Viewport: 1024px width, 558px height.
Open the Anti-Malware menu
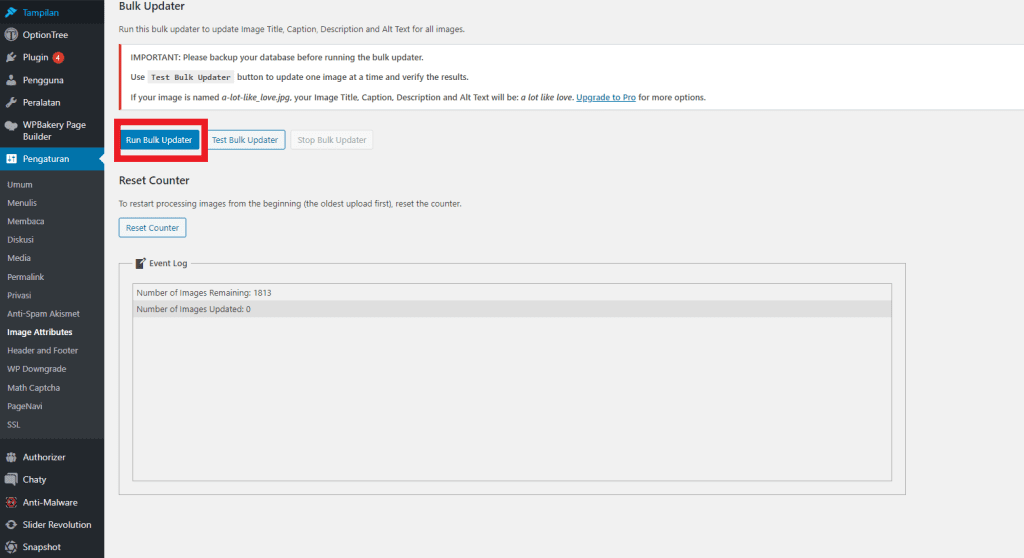[x=52, y=502]
